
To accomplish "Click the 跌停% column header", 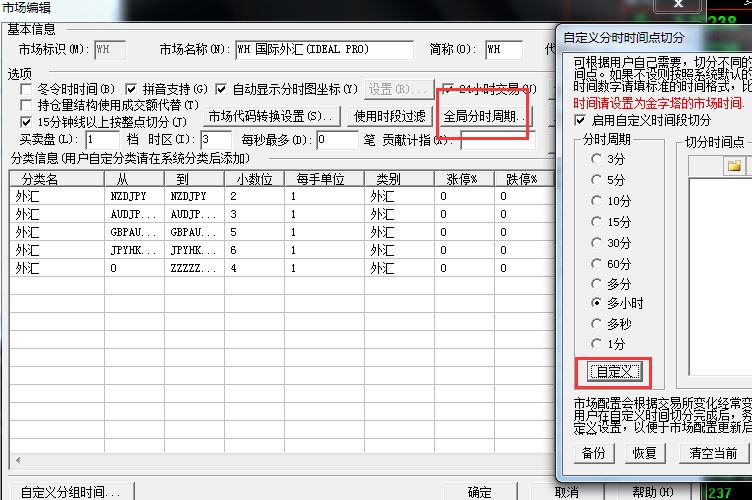I will 524,179.
